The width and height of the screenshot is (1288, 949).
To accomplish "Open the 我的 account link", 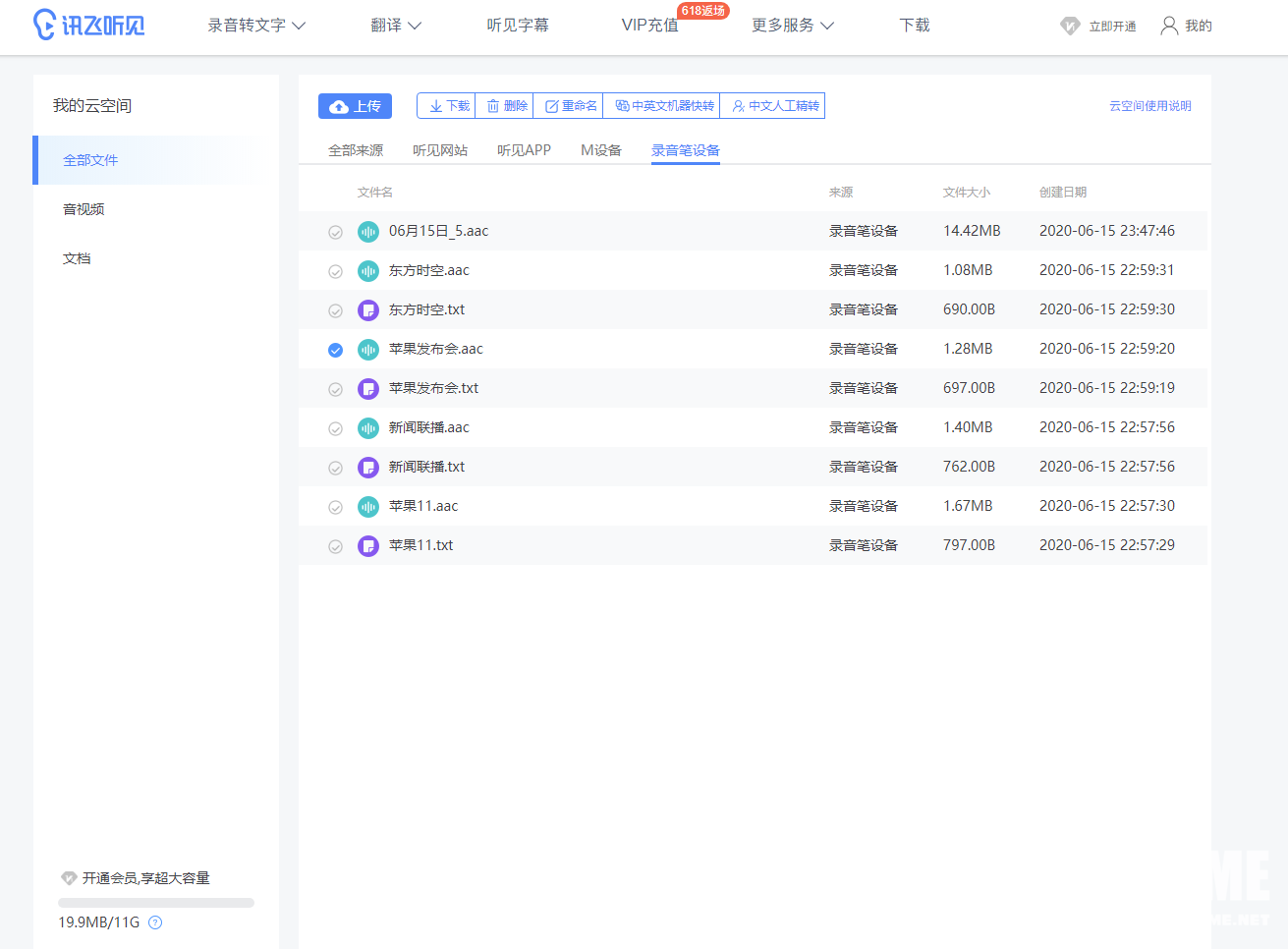I will [1199, 26].
